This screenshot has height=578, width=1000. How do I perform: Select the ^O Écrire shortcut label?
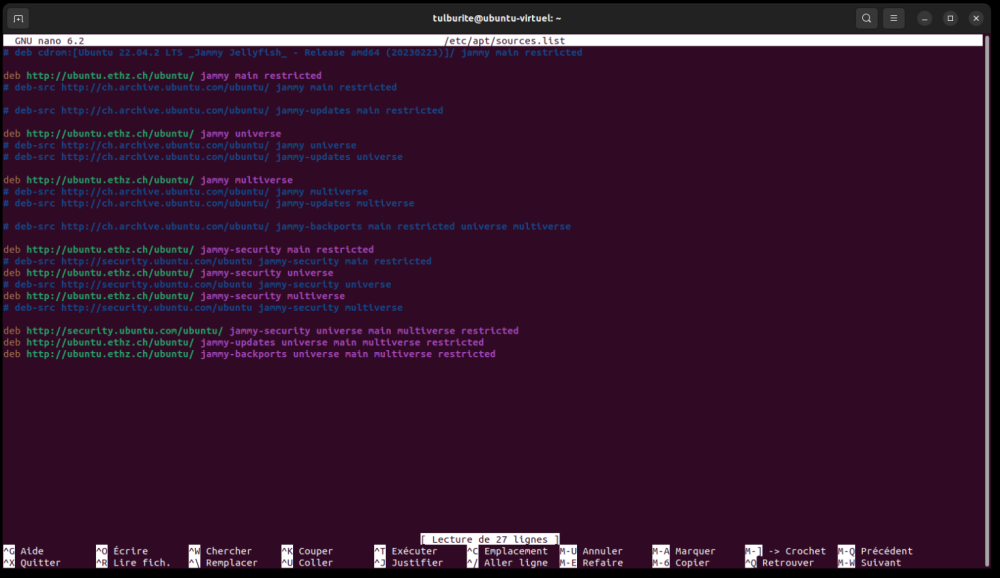tap(122, 551)
